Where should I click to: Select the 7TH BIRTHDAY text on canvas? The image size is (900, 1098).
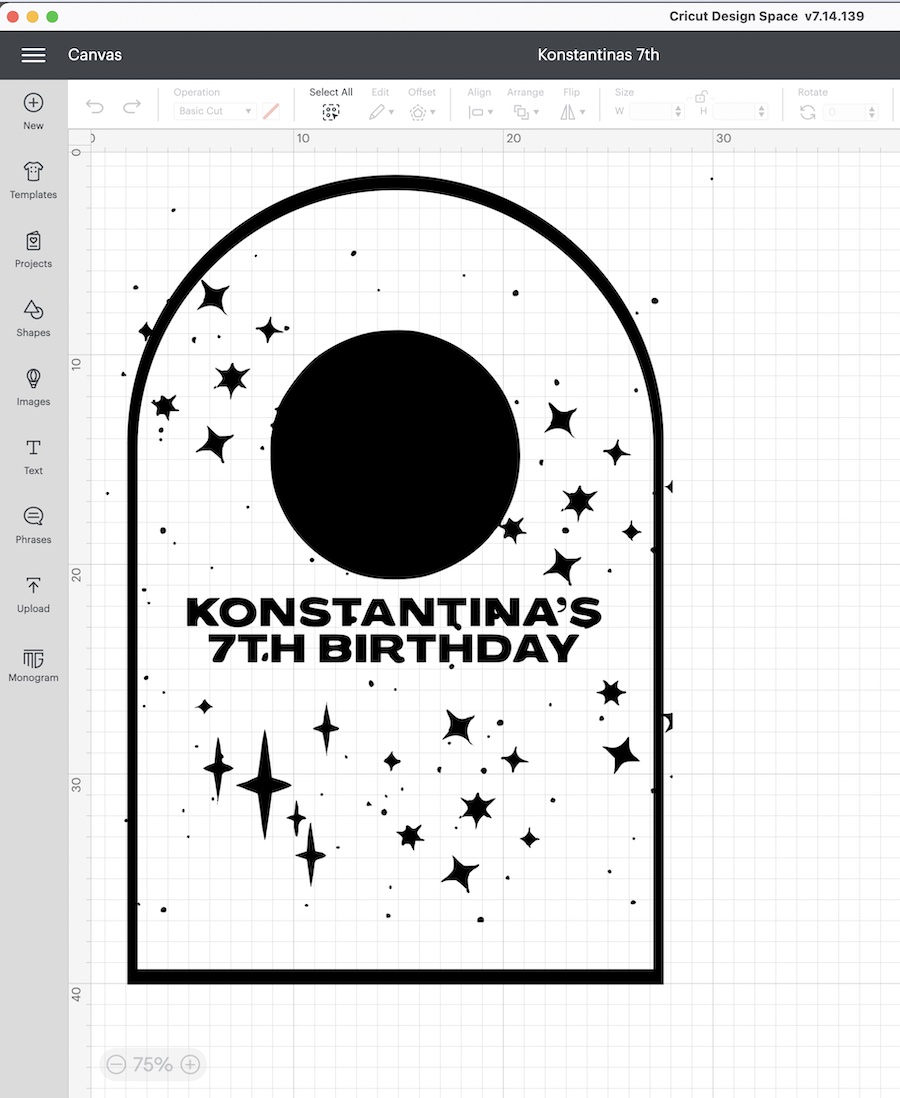click(x=394, y=648)
